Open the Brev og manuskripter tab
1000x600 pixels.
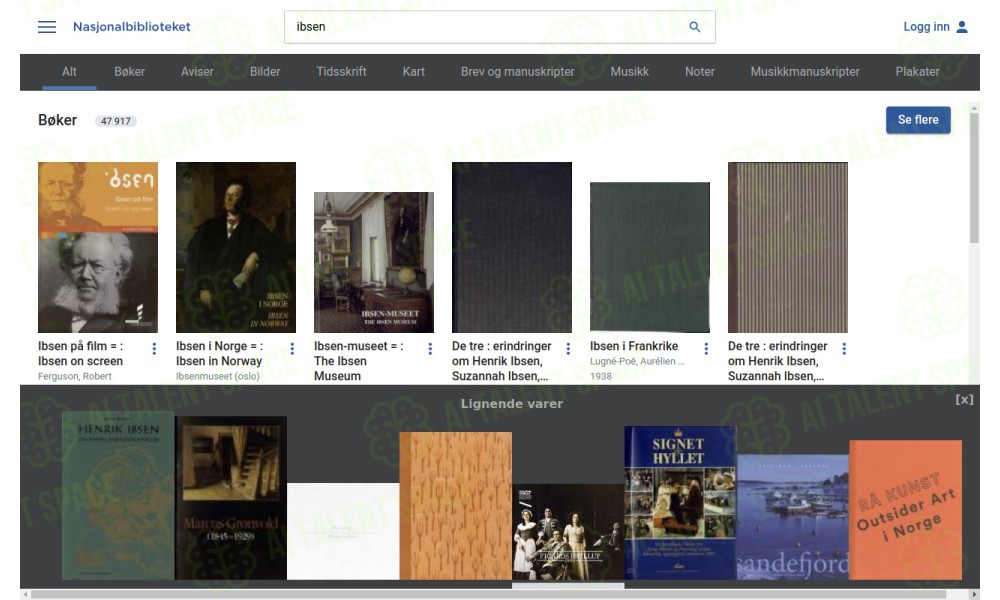pyautogui.click(x=517, y=72)
